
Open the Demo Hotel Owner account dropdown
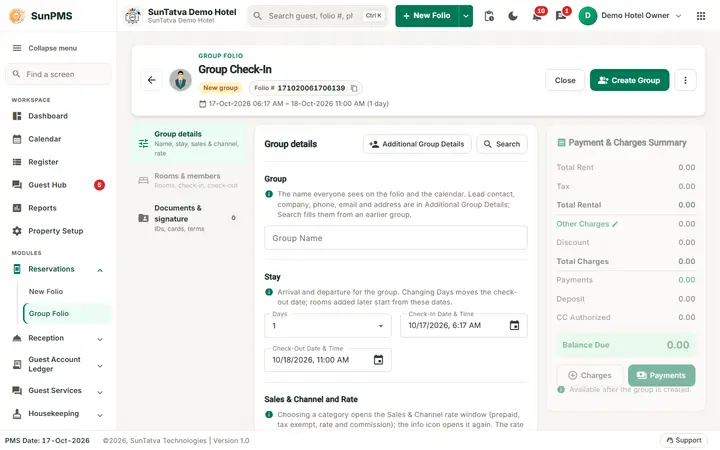pos(630,16)
